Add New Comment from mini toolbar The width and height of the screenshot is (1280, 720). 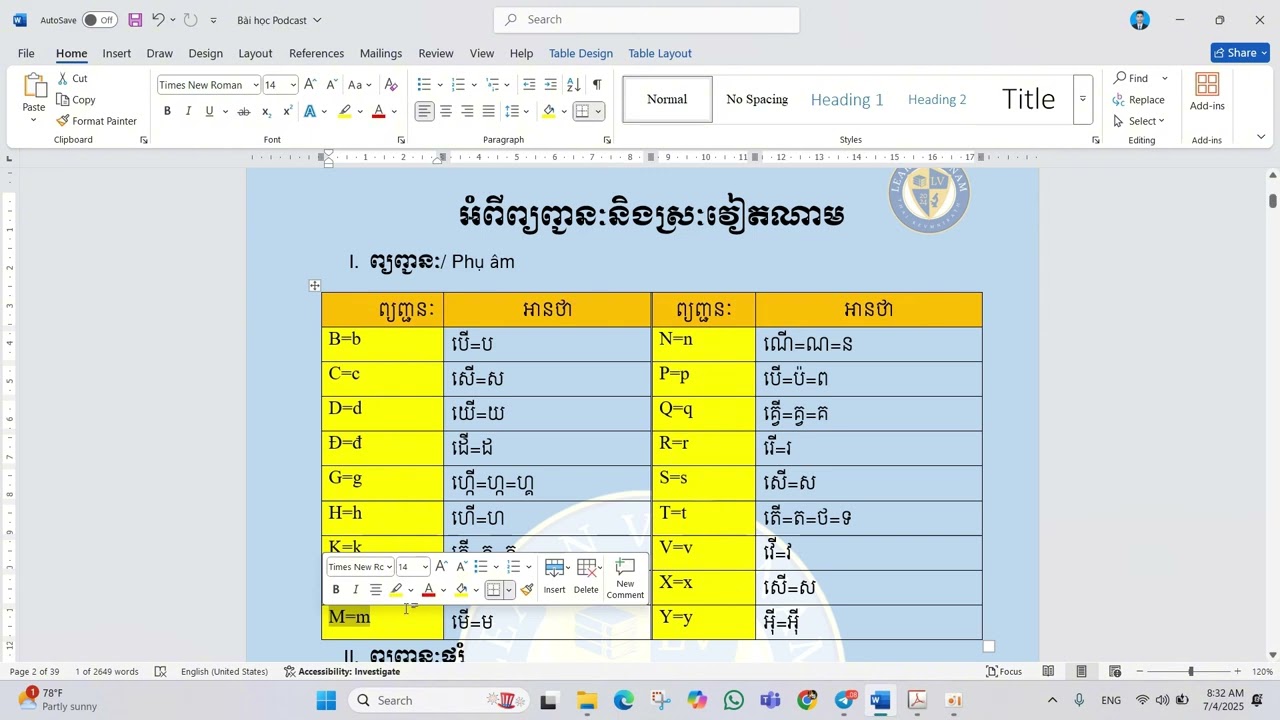click(x=625, y=578)
